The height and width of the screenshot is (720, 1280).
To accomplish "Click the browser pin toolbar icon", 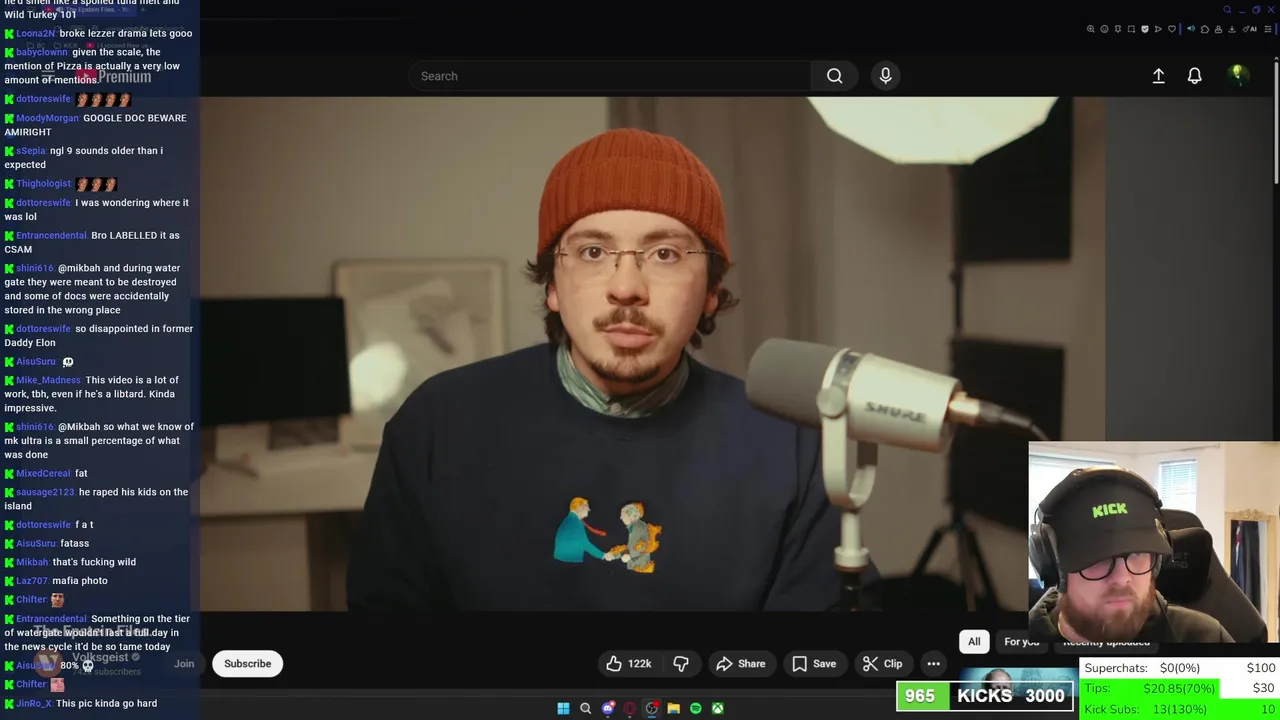I will coord(1118,29).
